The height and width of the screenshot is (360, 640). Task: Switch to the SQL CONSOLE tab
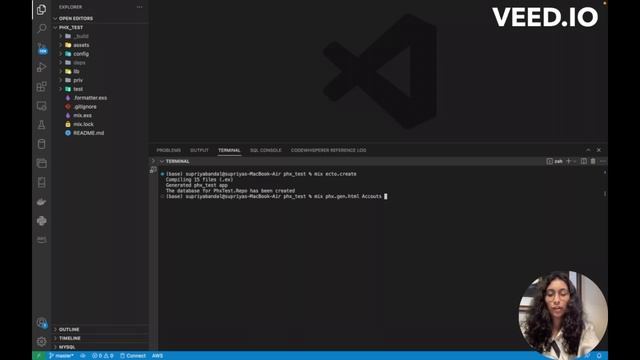[x=266, y=150]
